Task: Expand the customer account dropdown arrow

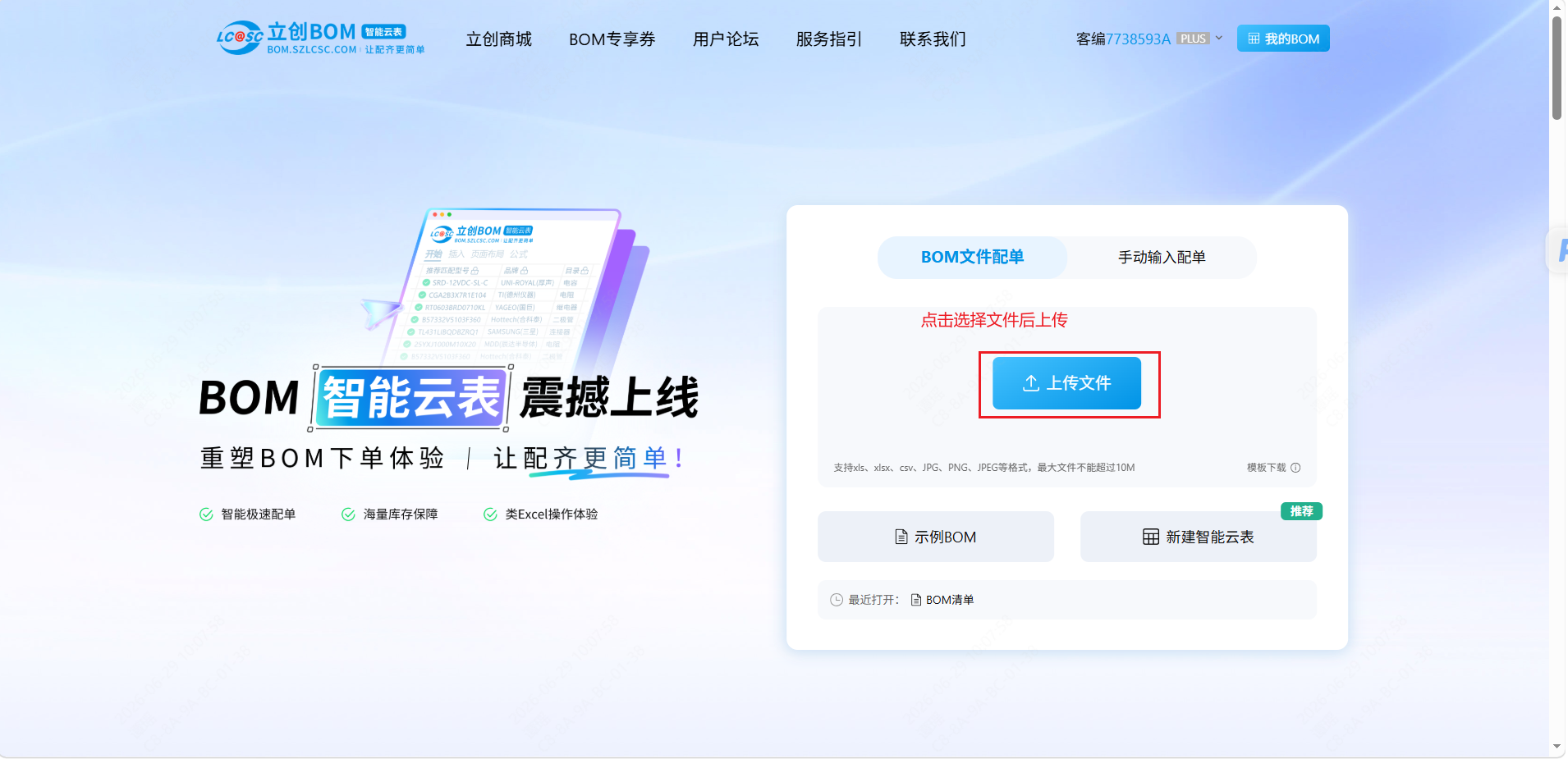Action: 1218,38
